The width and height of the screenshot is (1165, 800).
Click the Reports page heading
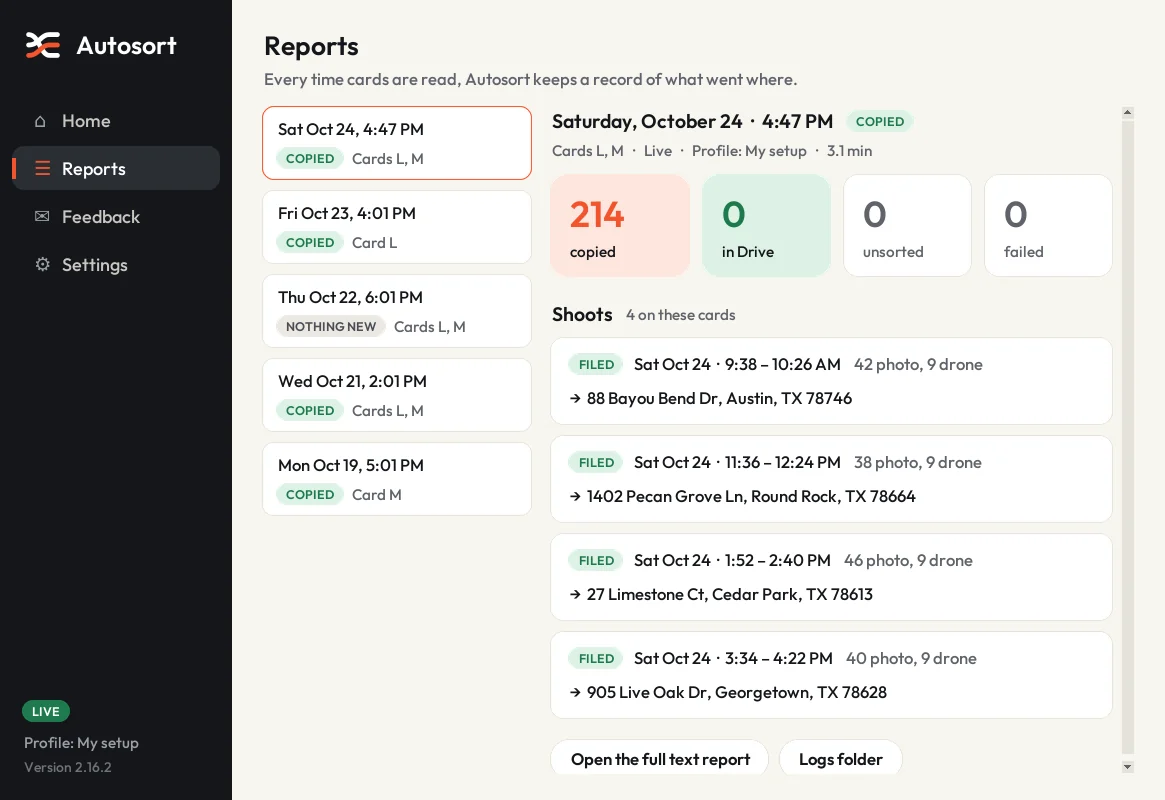pyautogui.click(x=311, y=46)
